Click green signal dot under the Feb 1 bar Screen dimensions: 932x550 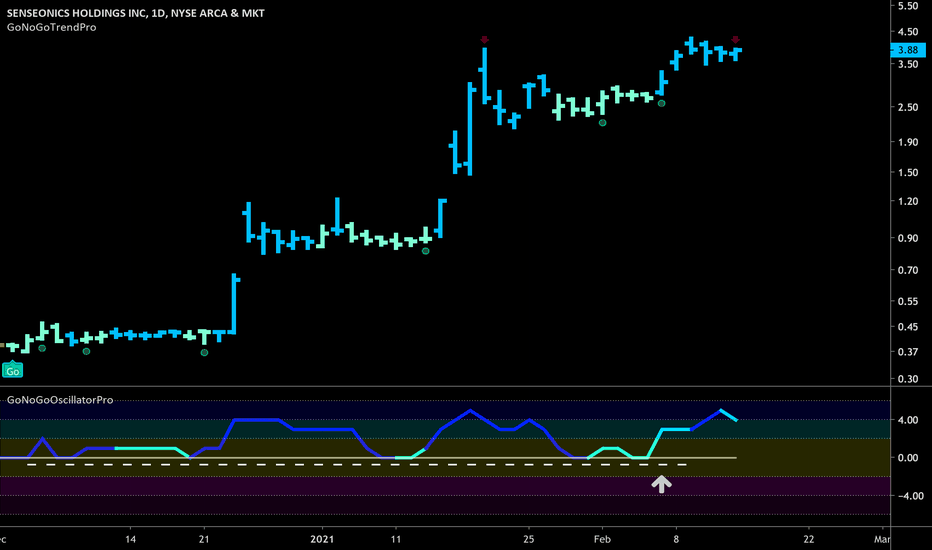point(603,122)
